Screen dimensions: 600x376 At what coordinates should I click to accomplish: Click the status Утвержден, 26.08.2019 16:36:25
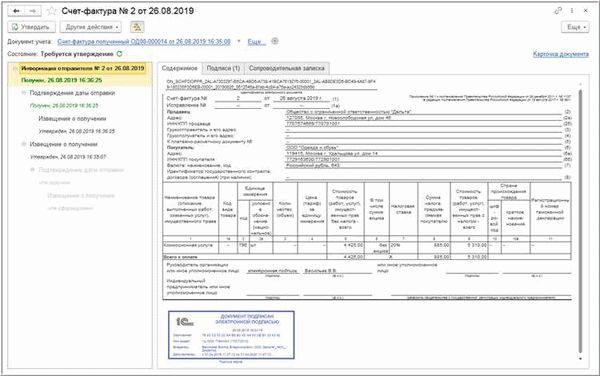click(x=77, y=131)
